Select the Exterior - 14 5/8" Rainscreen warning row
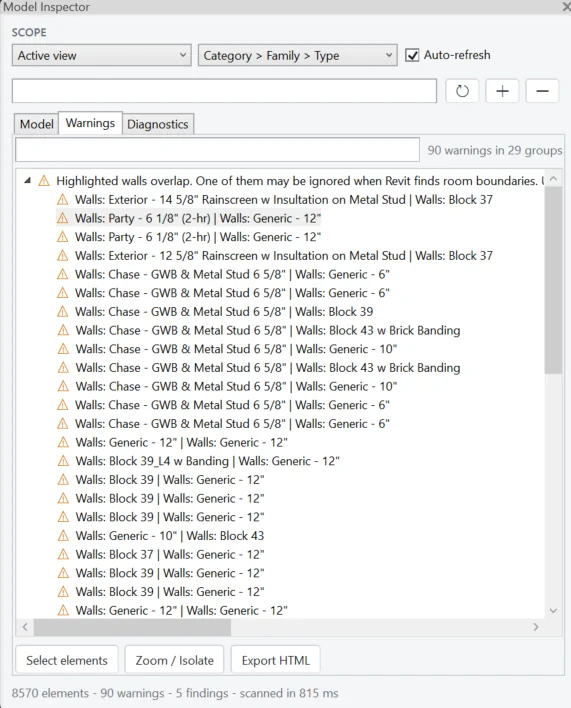571x708 pixels. tap(275, 199)
